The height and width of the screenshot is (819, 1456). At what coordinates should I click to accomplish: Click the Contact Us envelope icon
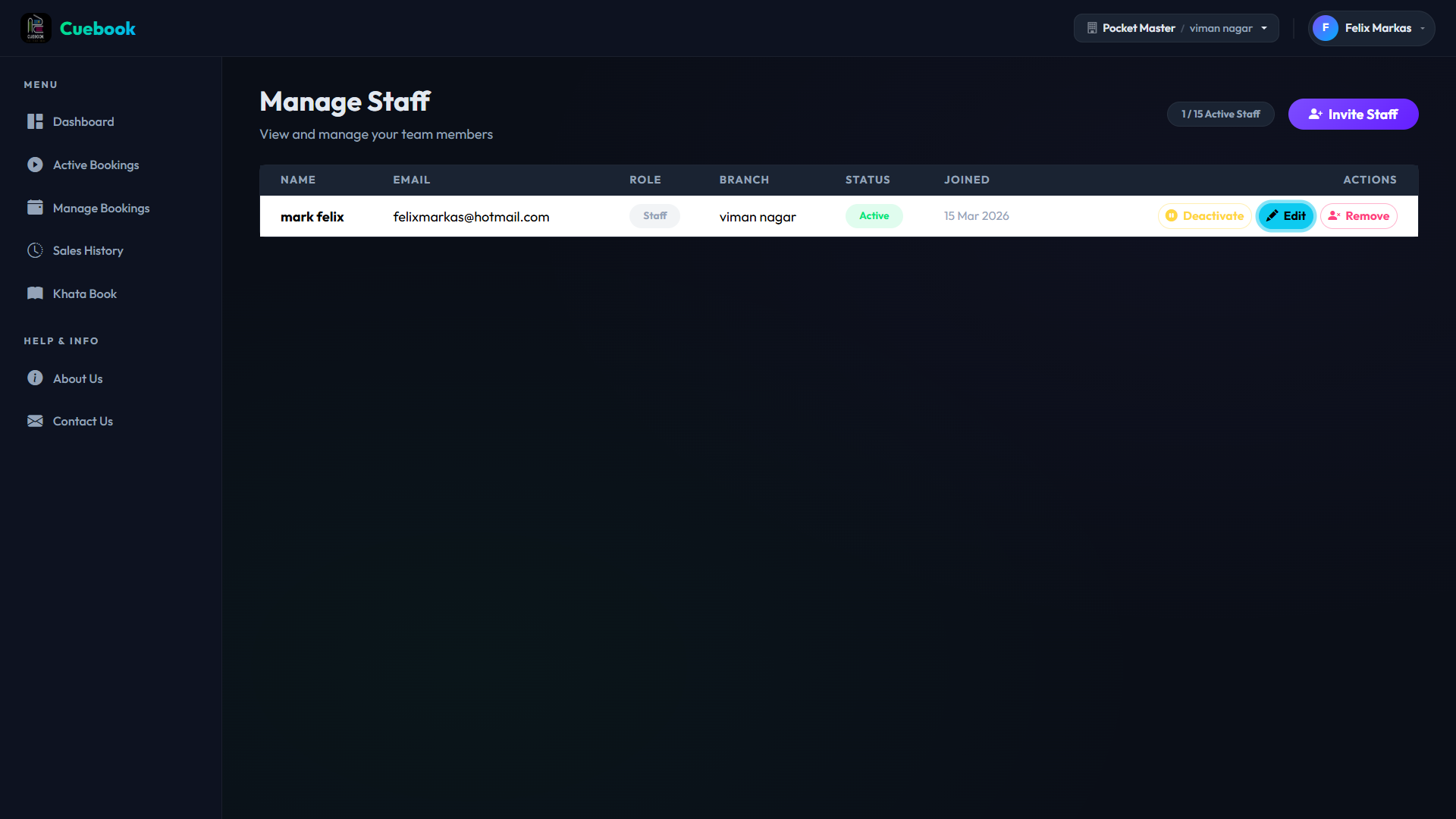[35, 421]
